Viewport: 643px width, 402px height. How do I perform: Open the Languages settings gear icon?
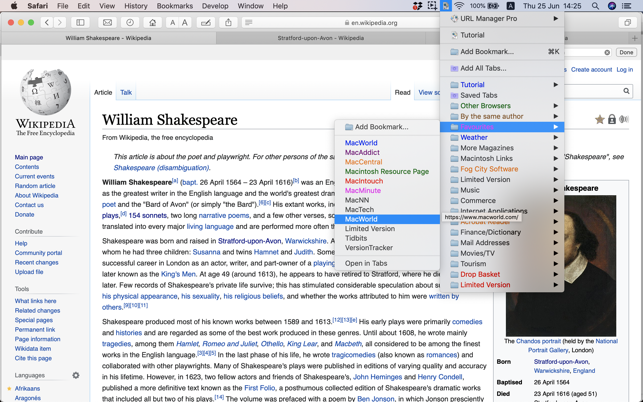coord(76,375)
